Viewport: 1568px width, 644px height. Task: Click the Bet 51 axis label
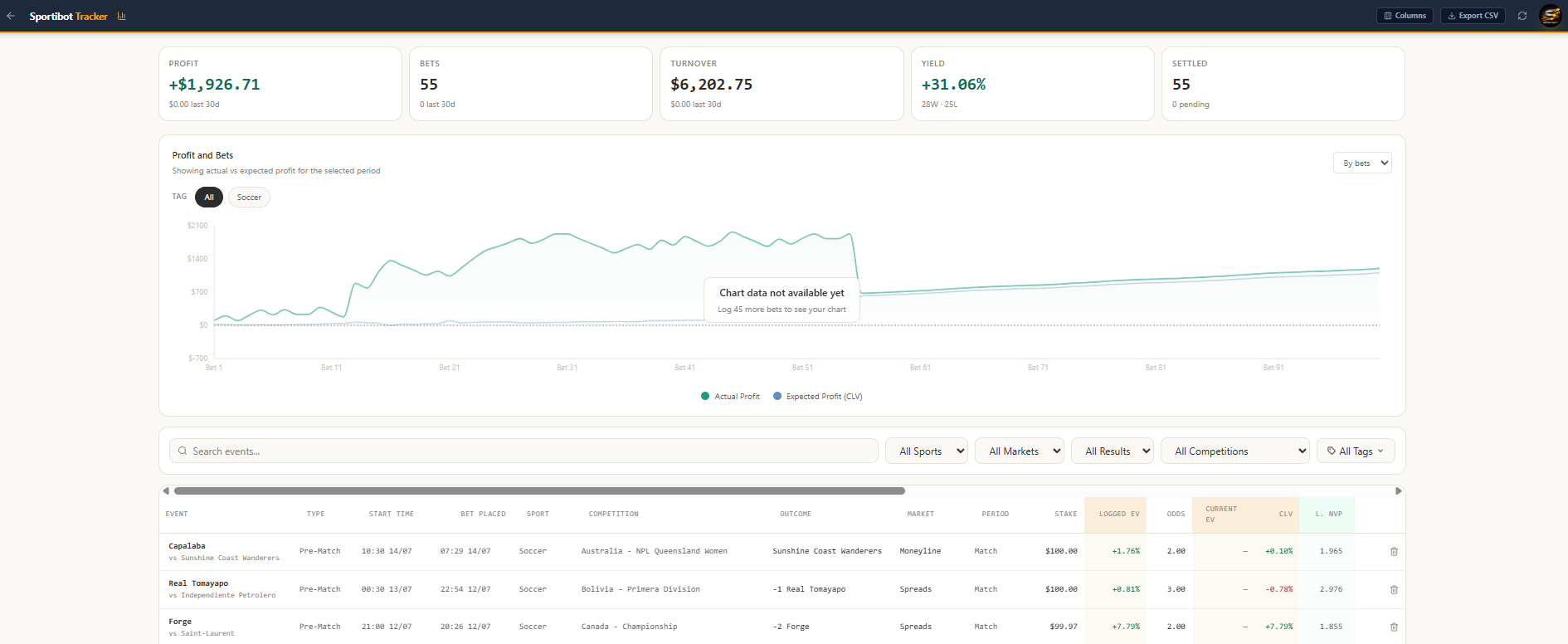802,368
